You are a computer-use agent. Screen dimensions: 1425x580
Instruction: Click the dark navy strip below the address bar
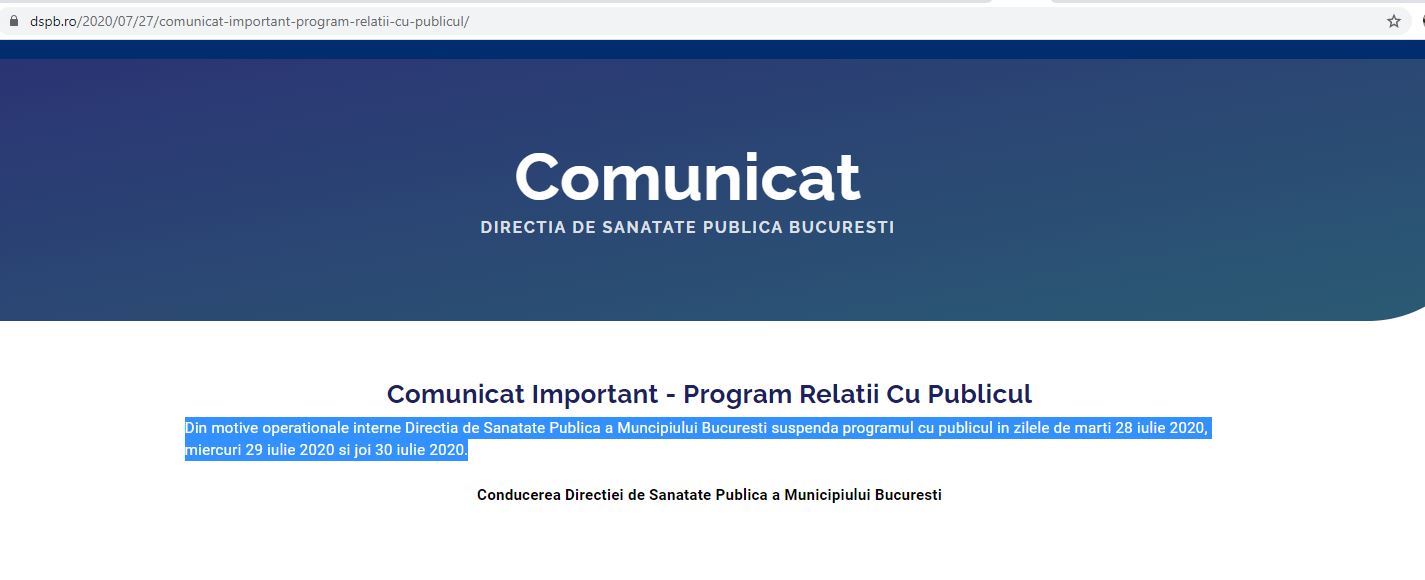700,50
